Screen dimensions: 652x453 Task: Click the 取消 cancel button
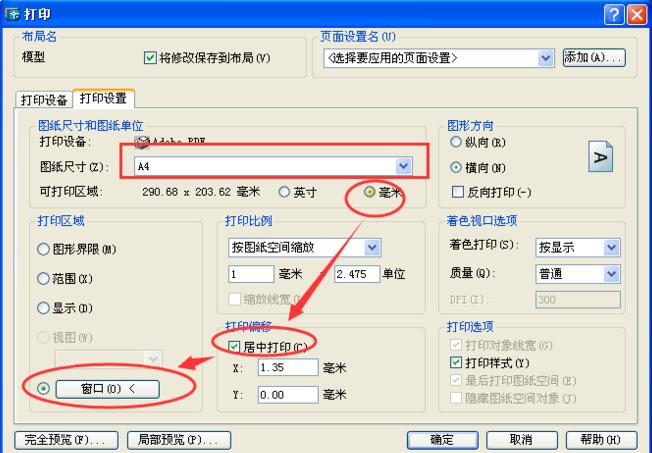tap(522, 440)
